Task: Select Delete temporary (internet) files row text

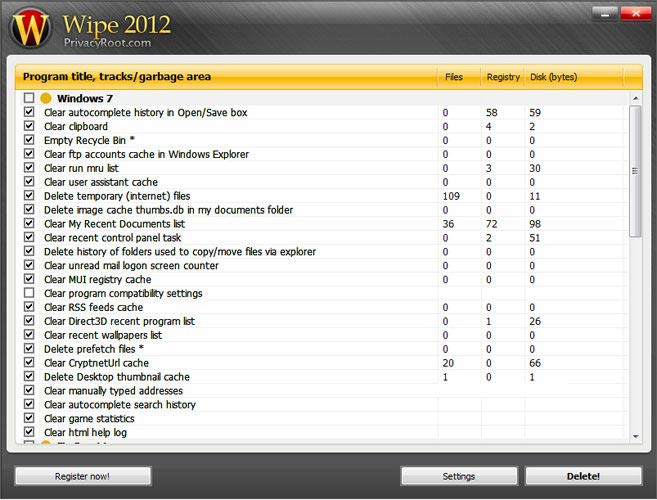Action: tap(117, 196)
